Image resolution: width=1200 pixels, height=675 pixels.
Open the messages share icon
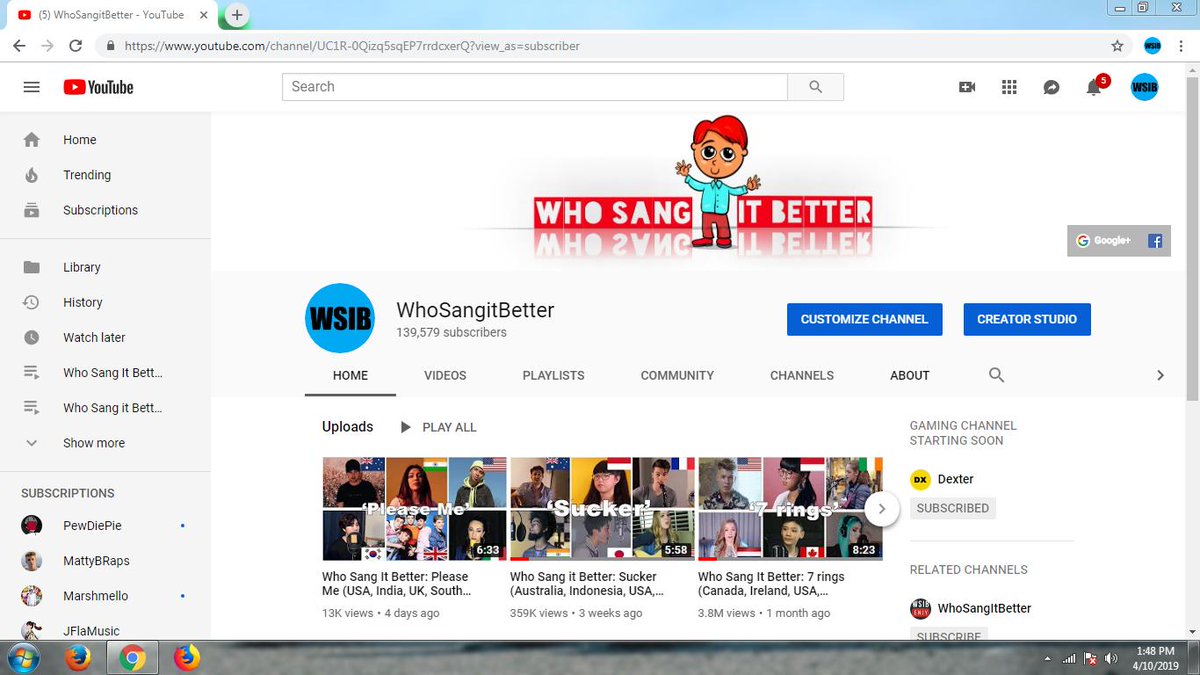pyautogui.click(x=1051, y=87)
